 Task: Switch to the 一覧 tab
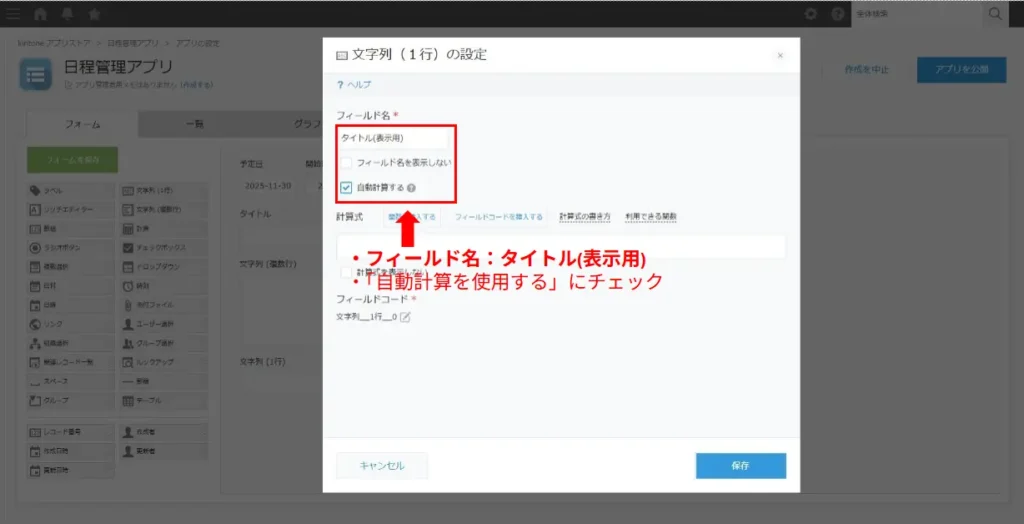click(195, 124)
